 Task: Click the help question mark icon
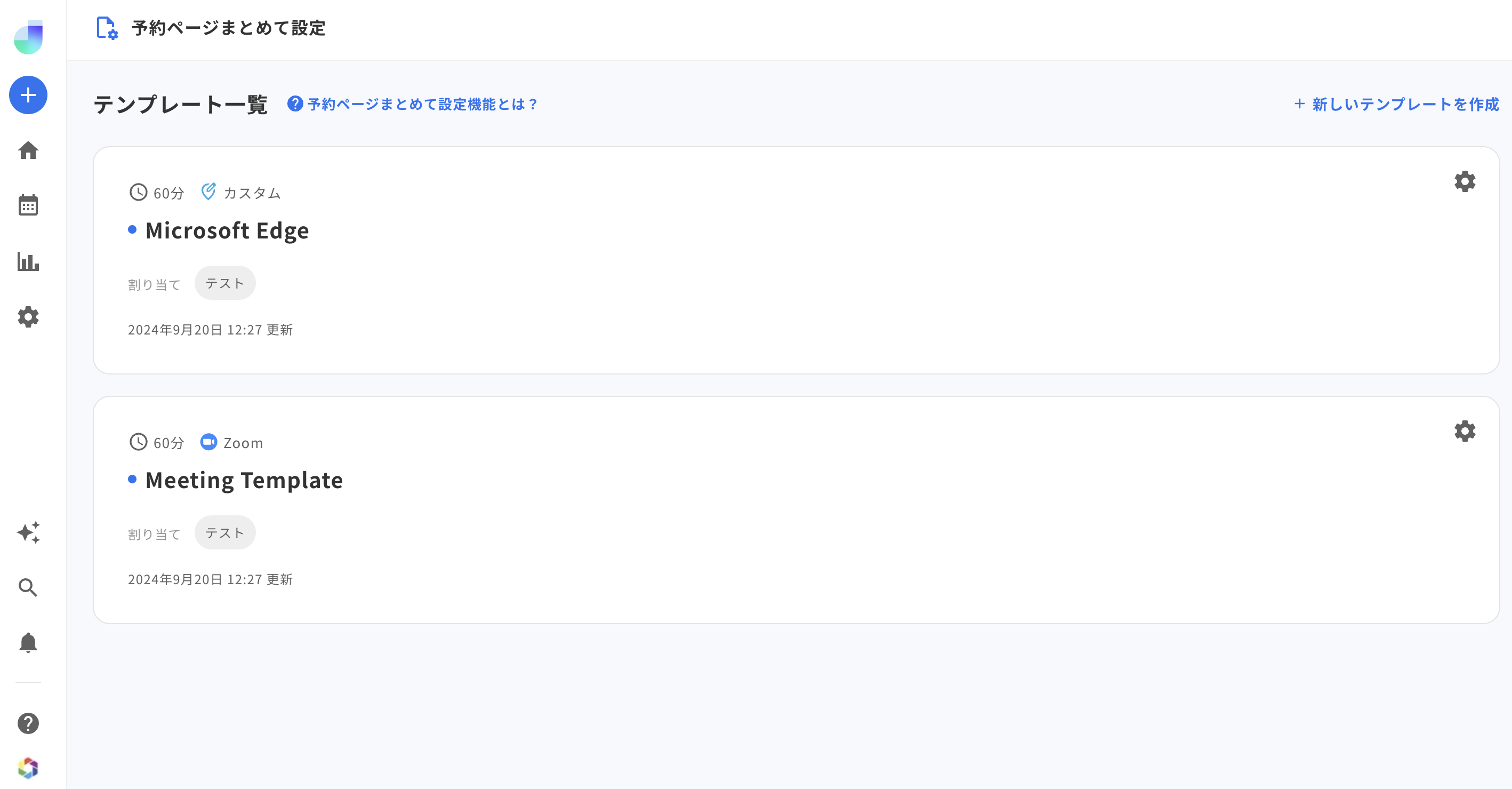tap(29, 723)
